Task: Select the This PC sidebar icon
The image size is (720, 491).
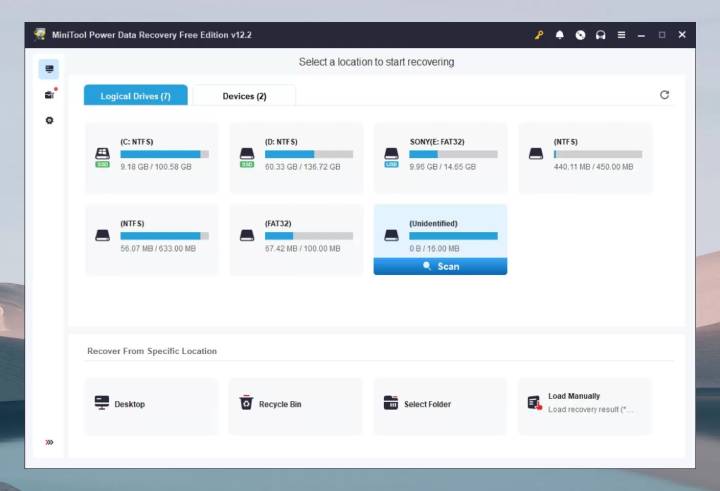Action: click(x=49, y=69)
